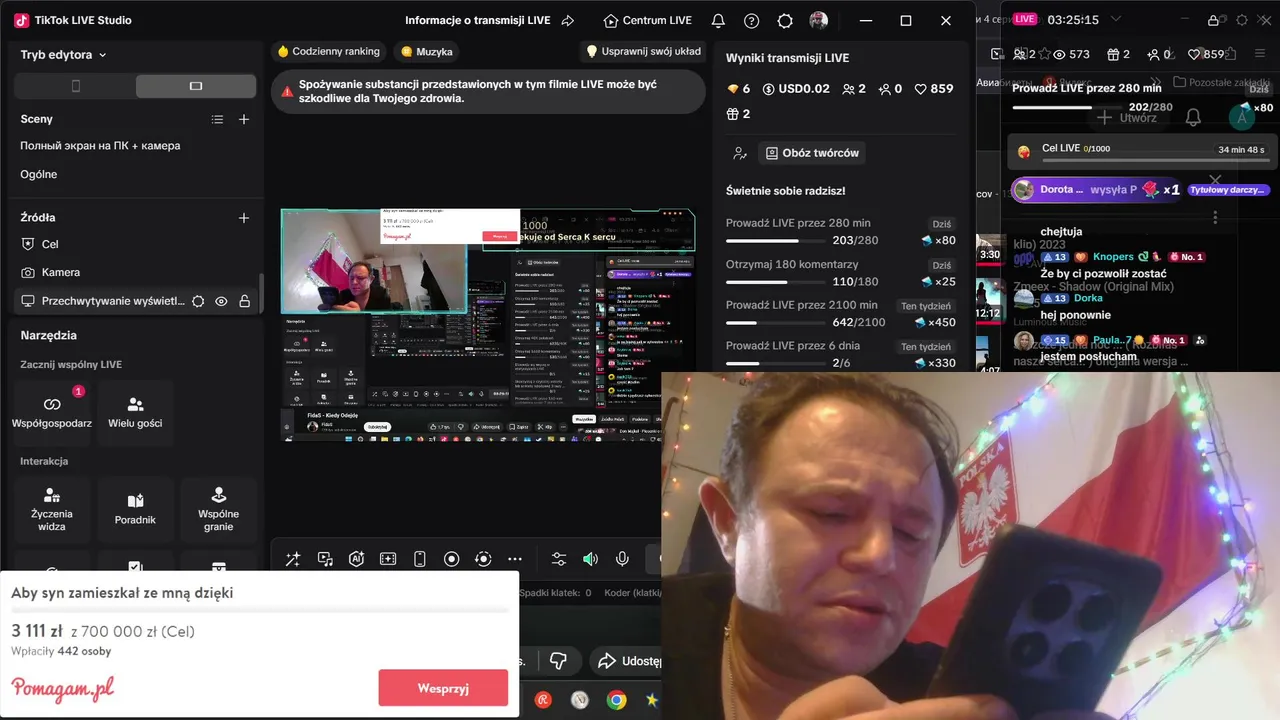Open AI tools hexagon icon
The width and height of the screenshot is (1280, 720).
(x=356, y=559)
